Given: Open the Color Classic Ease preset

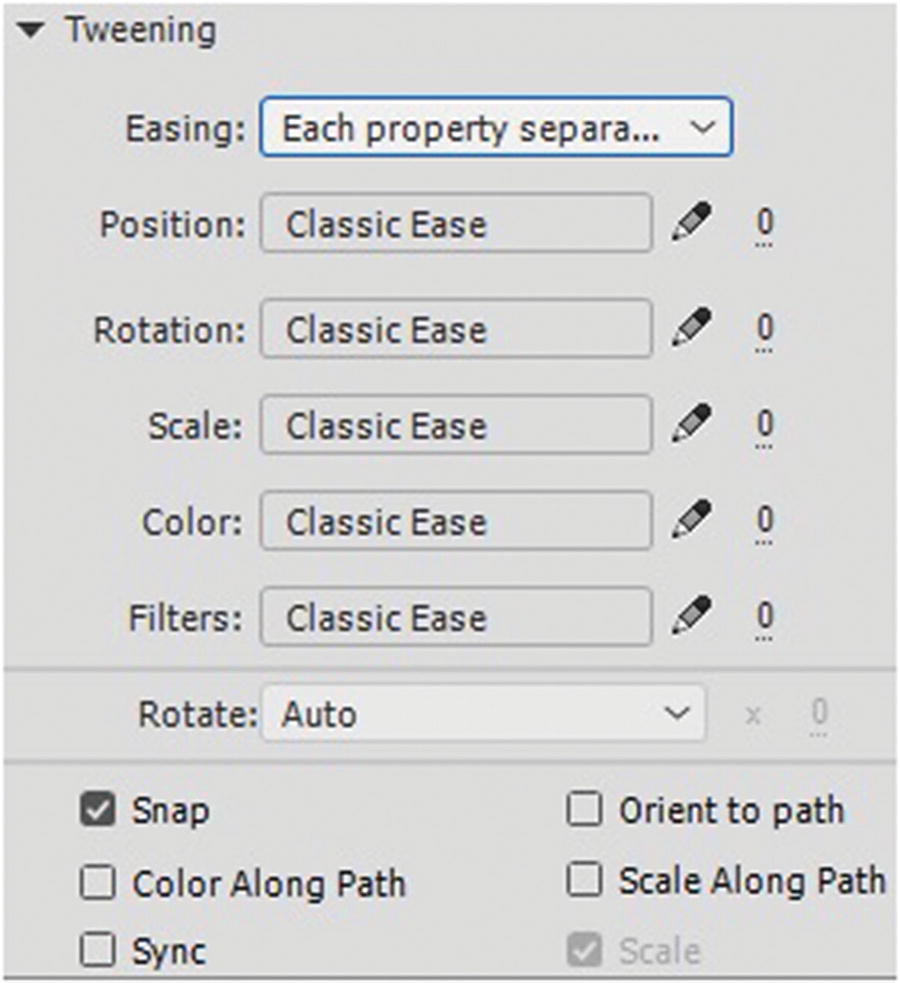Looking at the screenshot, I should point(456,521).
